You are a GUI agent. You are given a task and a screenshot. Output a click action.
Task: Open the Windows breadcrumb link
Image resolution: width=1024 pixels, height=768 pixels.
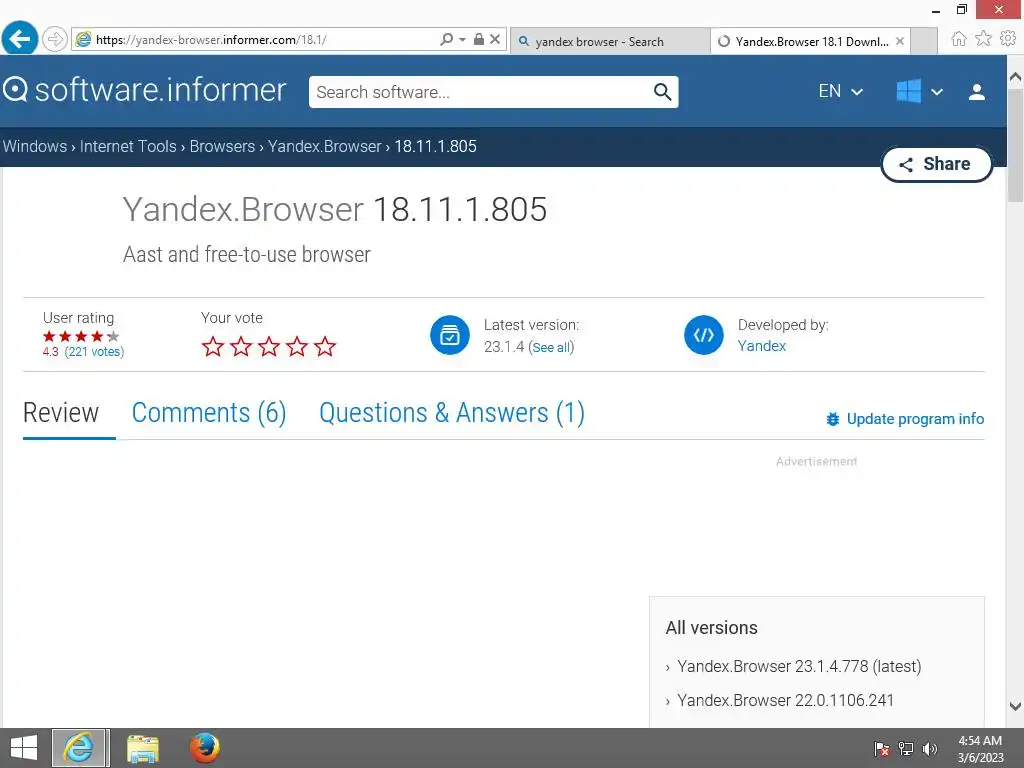pos(35,146)
